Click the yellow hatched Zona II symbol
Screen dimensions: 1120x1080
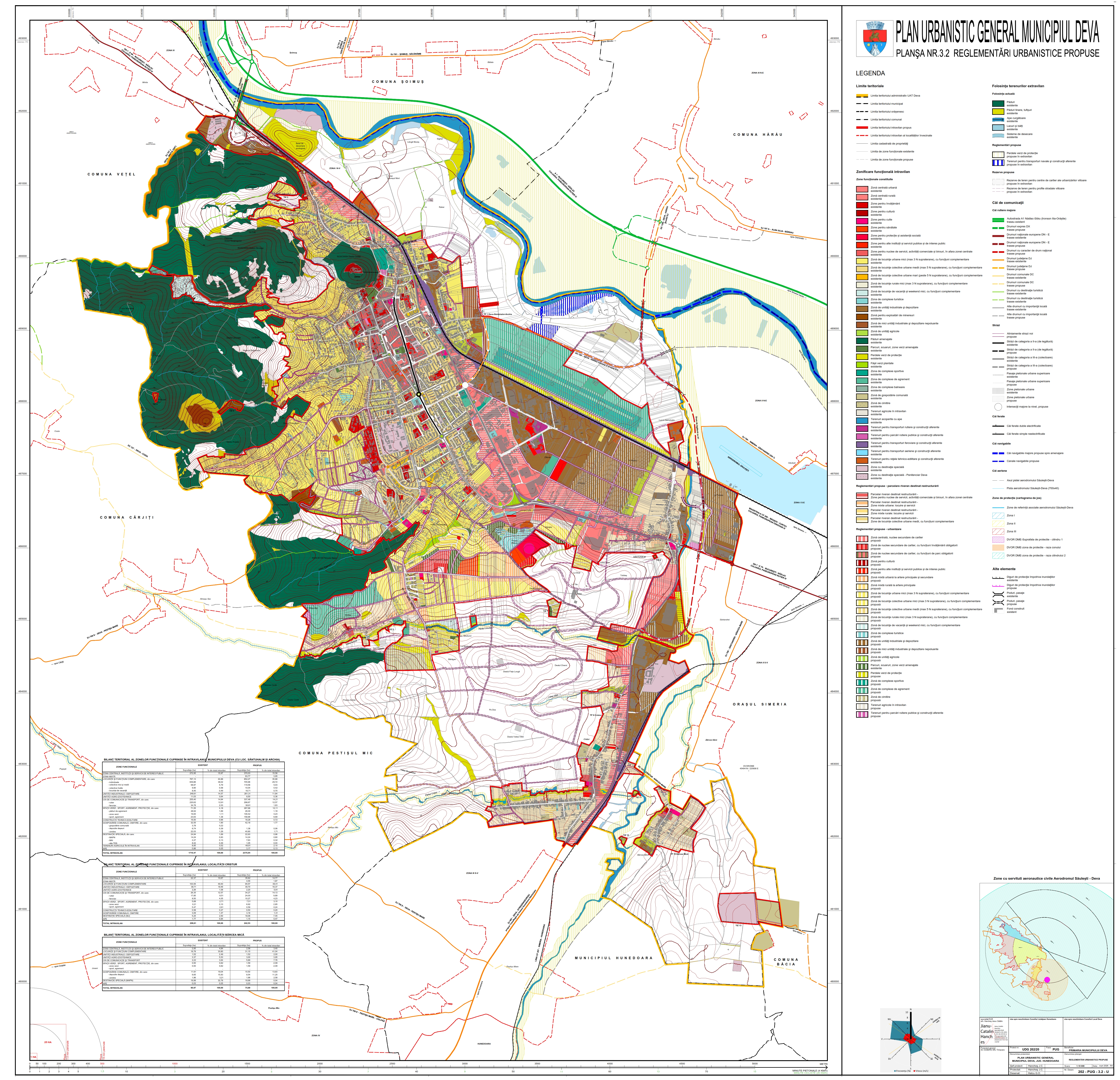coord(998,524)
